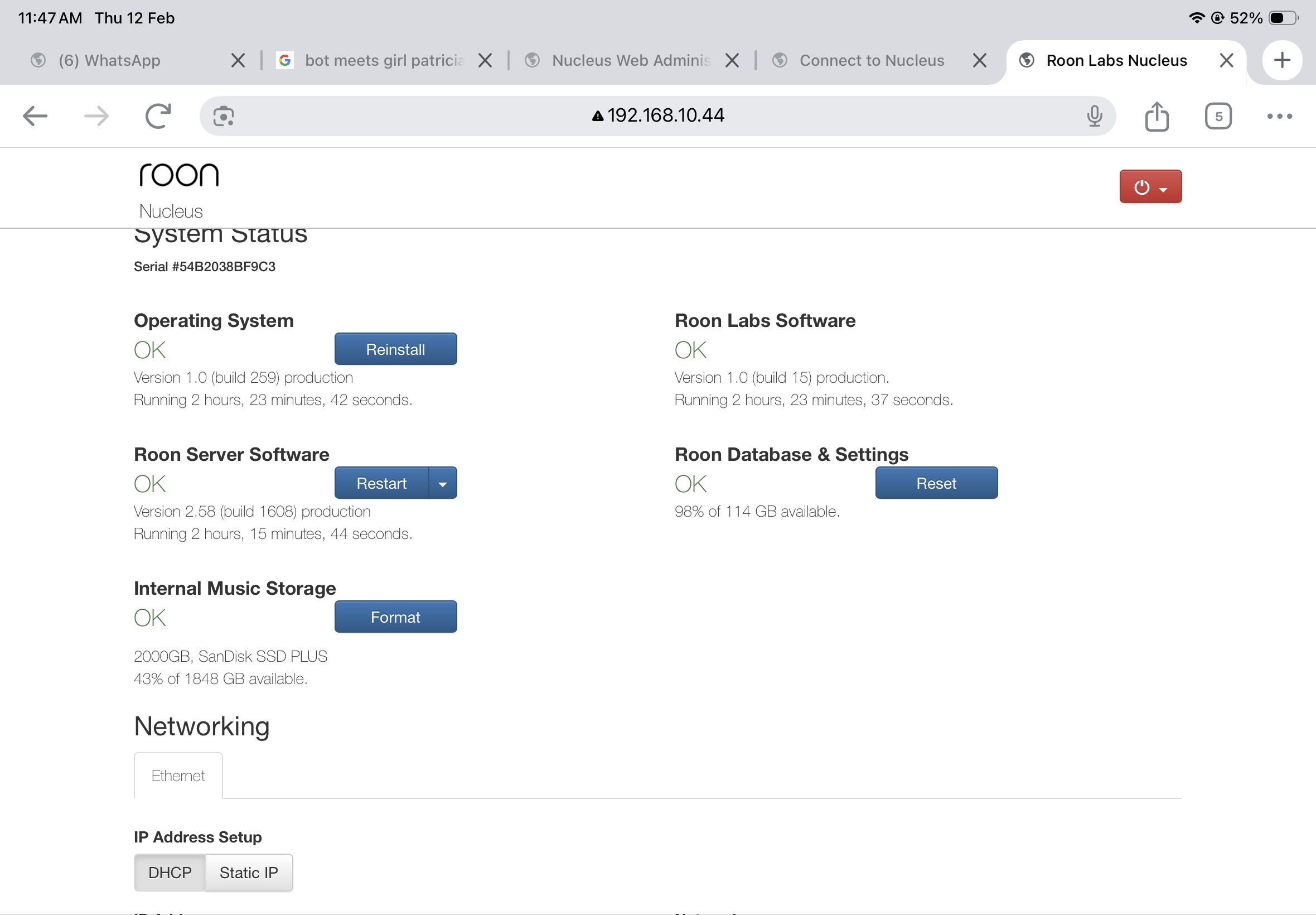Tap the Google Lens camera icon in the address bar
Image resolution: width=1316 pixels, height=915 pixels.
point(224,117)
